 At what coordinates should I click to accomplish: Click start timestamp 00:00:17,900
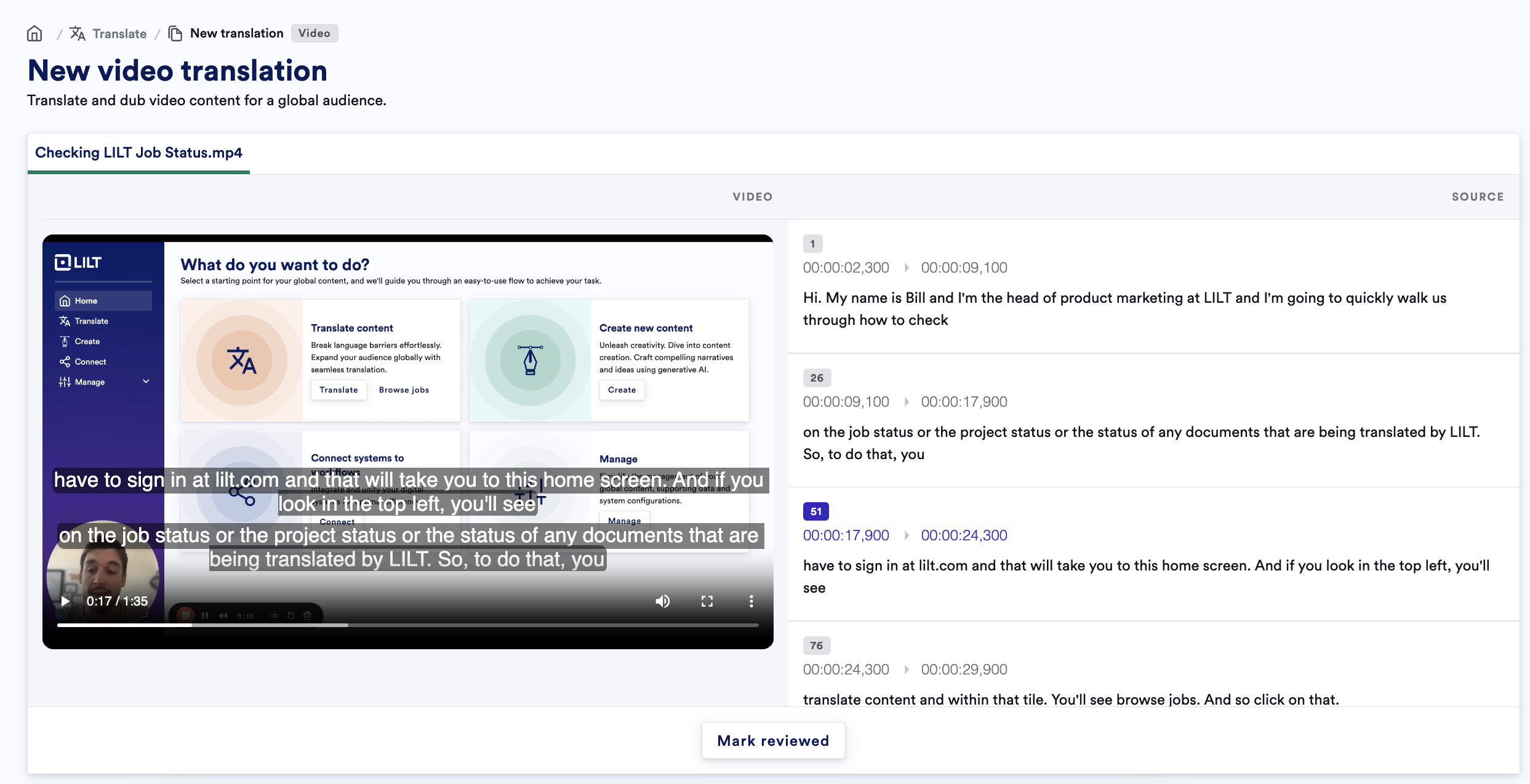coord(846,535)
